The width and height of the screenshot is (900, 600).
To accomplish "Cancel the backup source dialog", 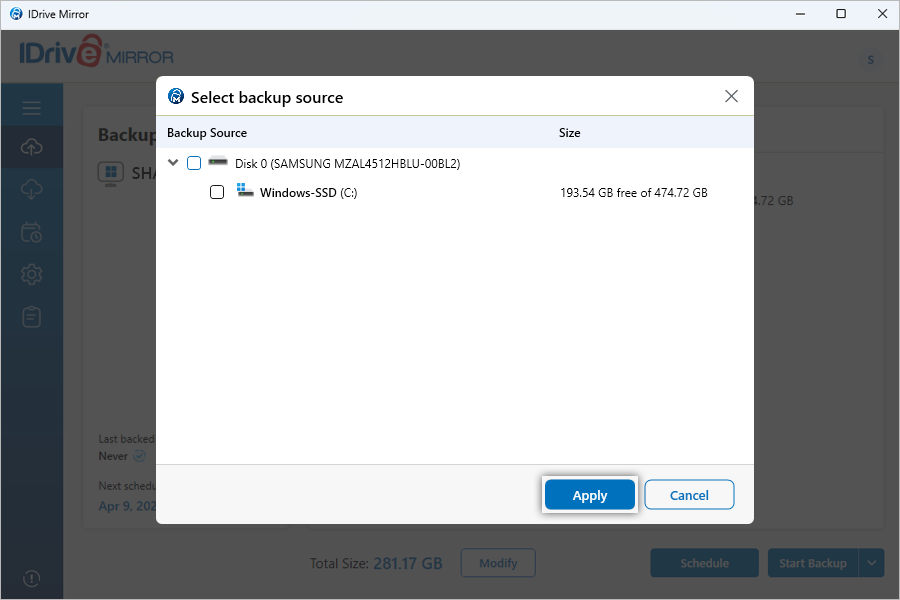I will point(689,495).
